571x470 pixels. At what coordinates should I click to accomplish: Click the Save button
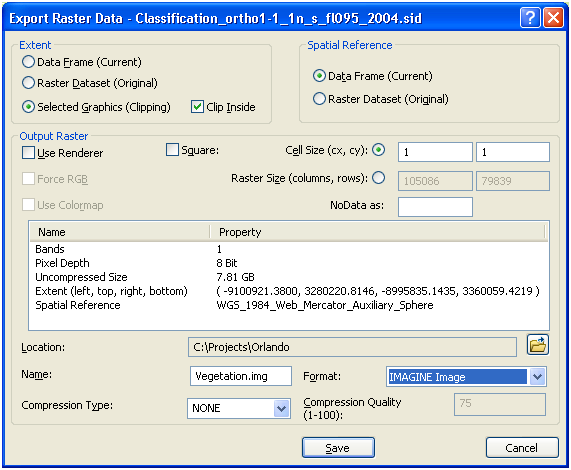[x=338, y=448]
